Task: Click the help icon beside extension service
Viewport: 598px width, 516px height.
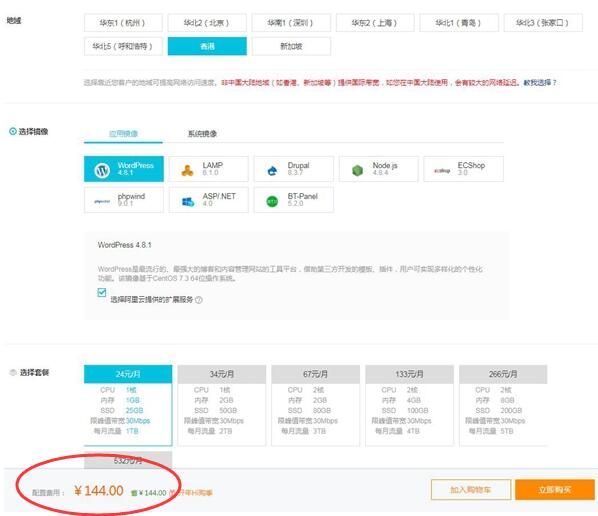Action: point(199,300)
